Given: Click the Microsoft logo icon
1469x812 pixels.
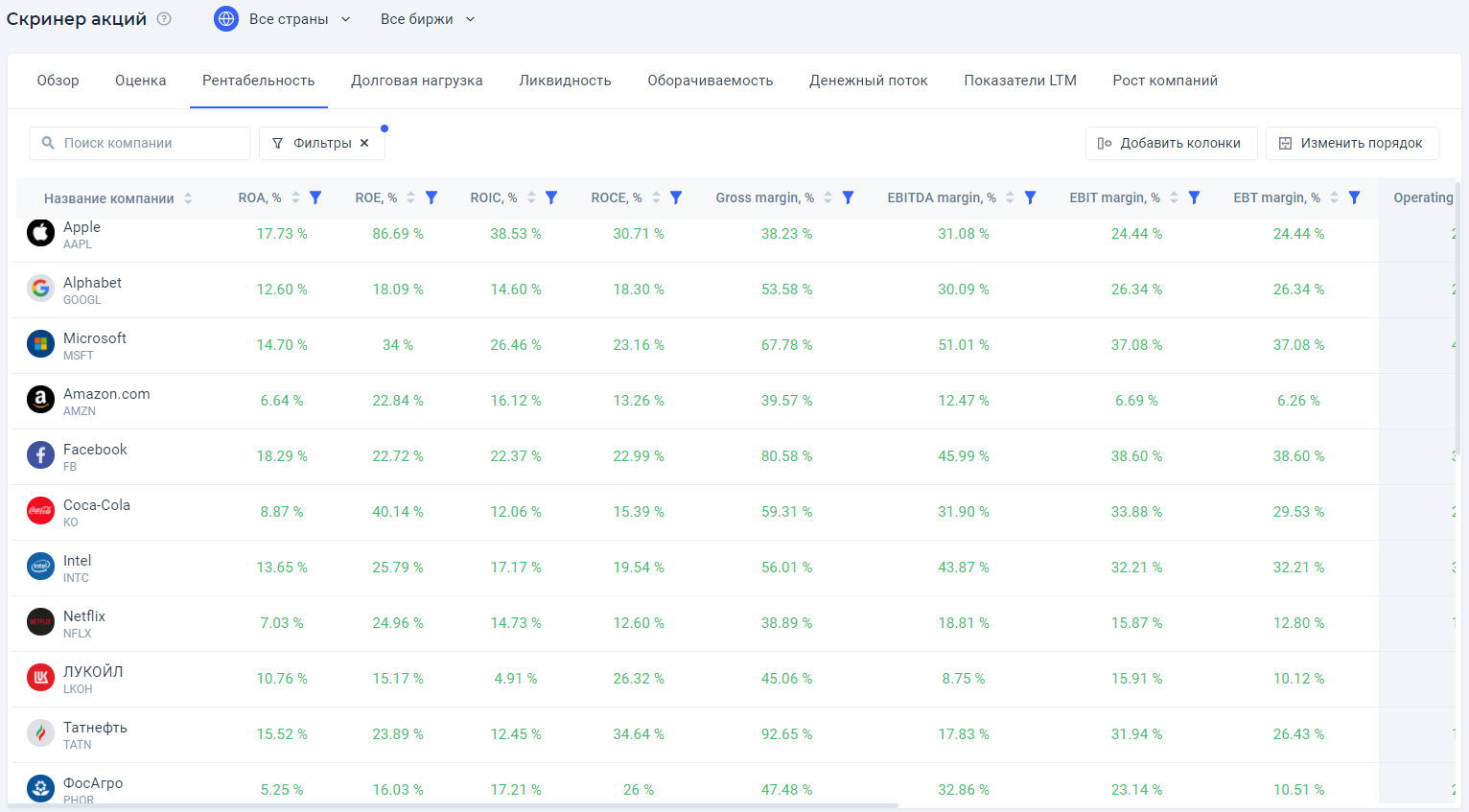Looking at the screenshot, I should 40,344.
